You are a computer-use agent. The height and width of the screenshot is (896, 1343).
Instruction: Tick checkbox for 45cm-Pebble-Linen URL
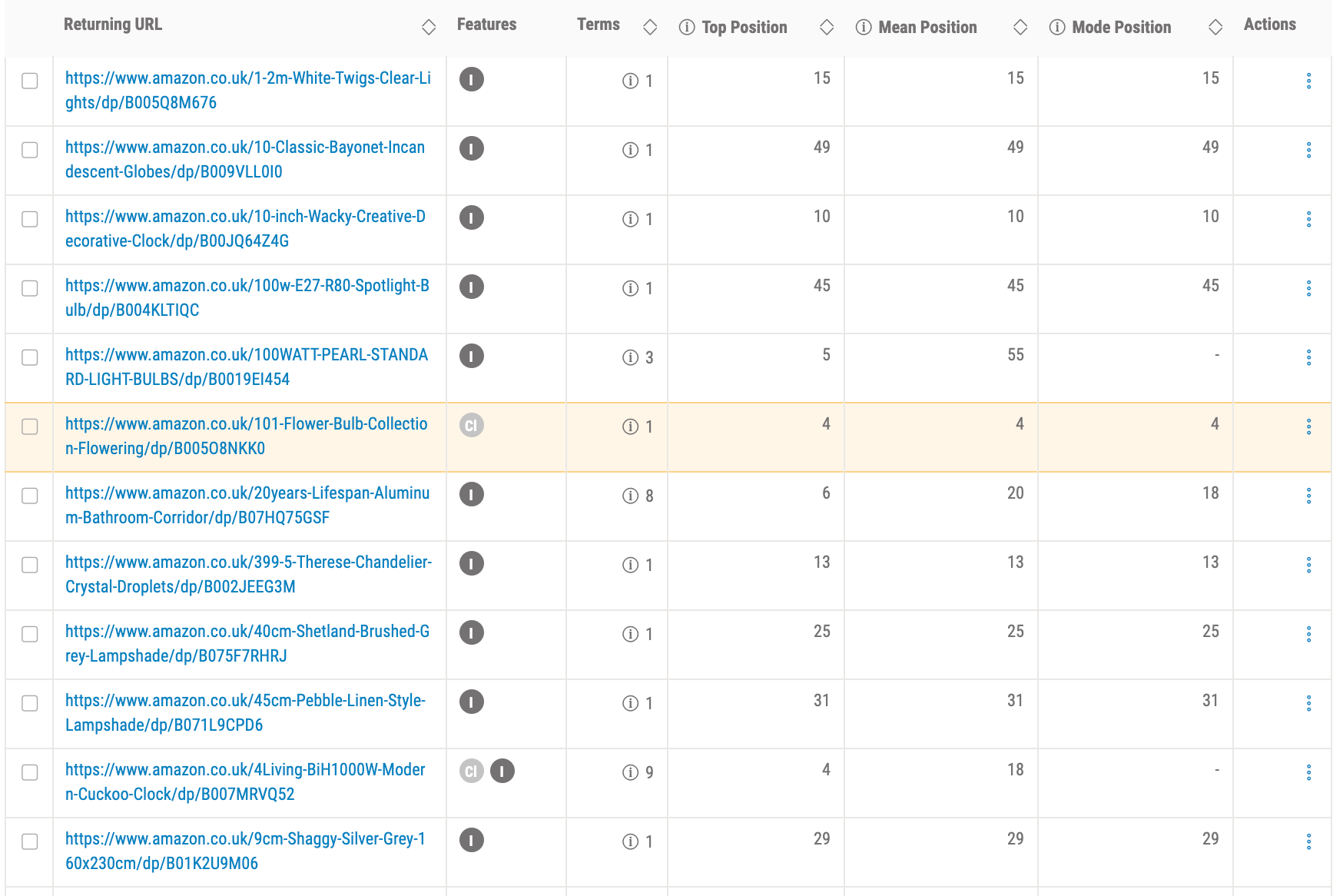[30, 703]
